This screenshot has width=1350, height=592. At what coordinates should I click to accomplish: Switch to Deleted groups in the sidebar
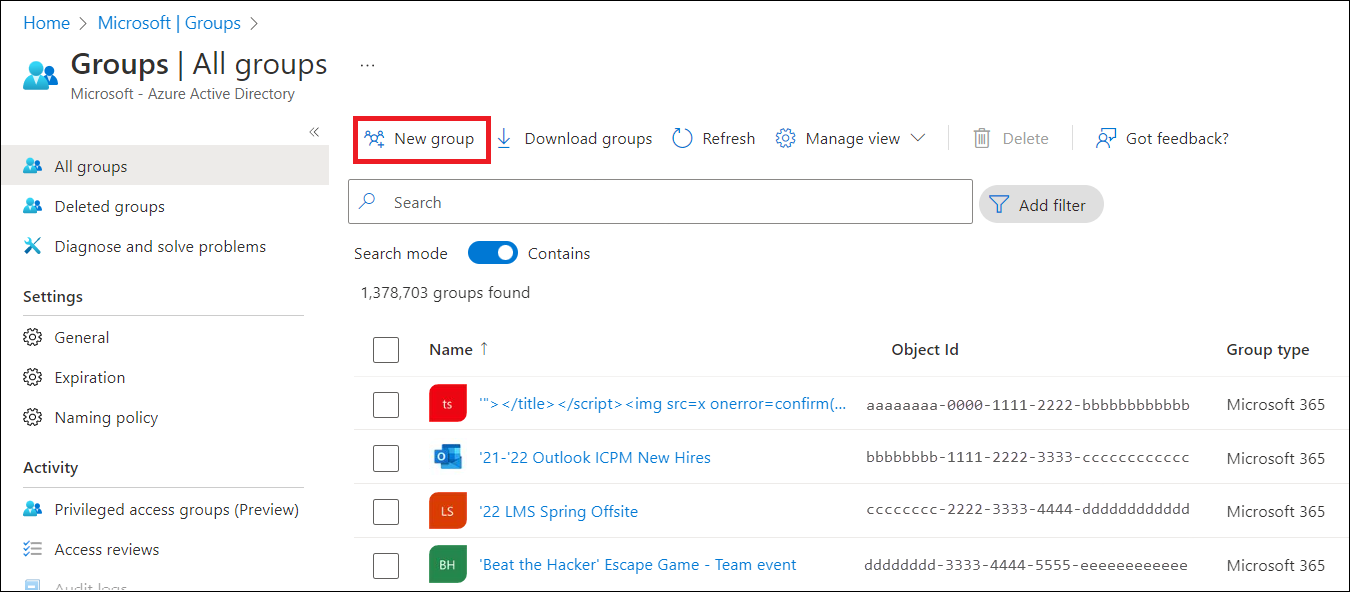[x=108, y=206]
